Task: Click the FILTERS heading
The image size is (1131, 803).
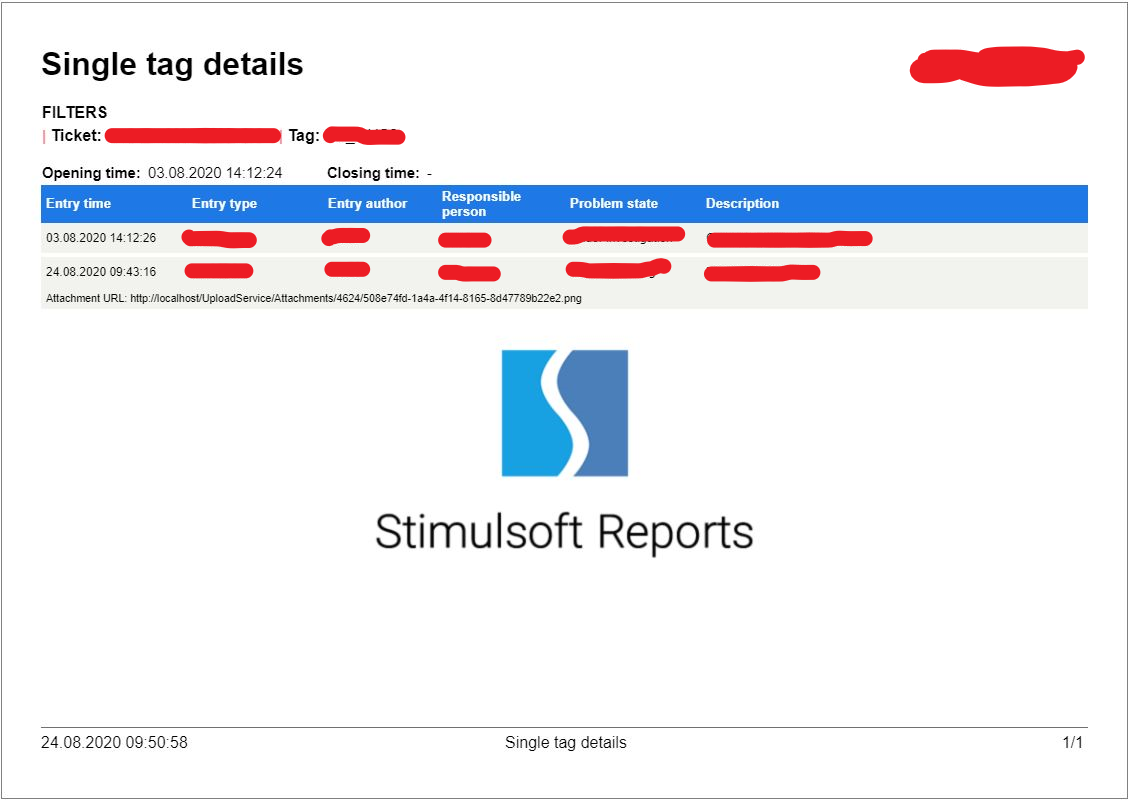Action: pos(74,113)
